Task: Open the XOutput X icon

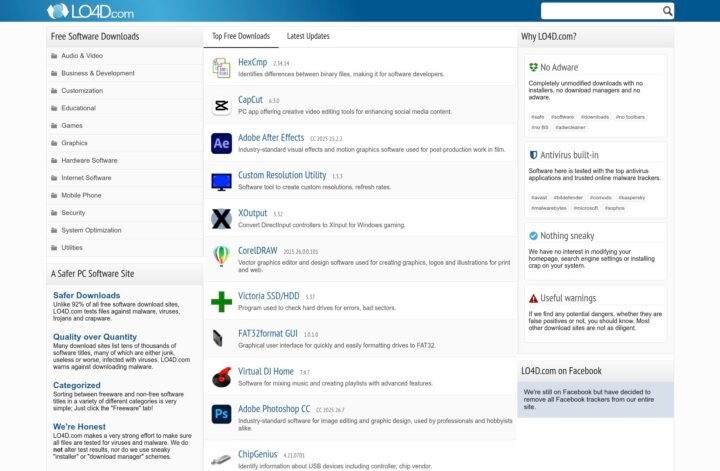Action: click(x=221, y=219)
